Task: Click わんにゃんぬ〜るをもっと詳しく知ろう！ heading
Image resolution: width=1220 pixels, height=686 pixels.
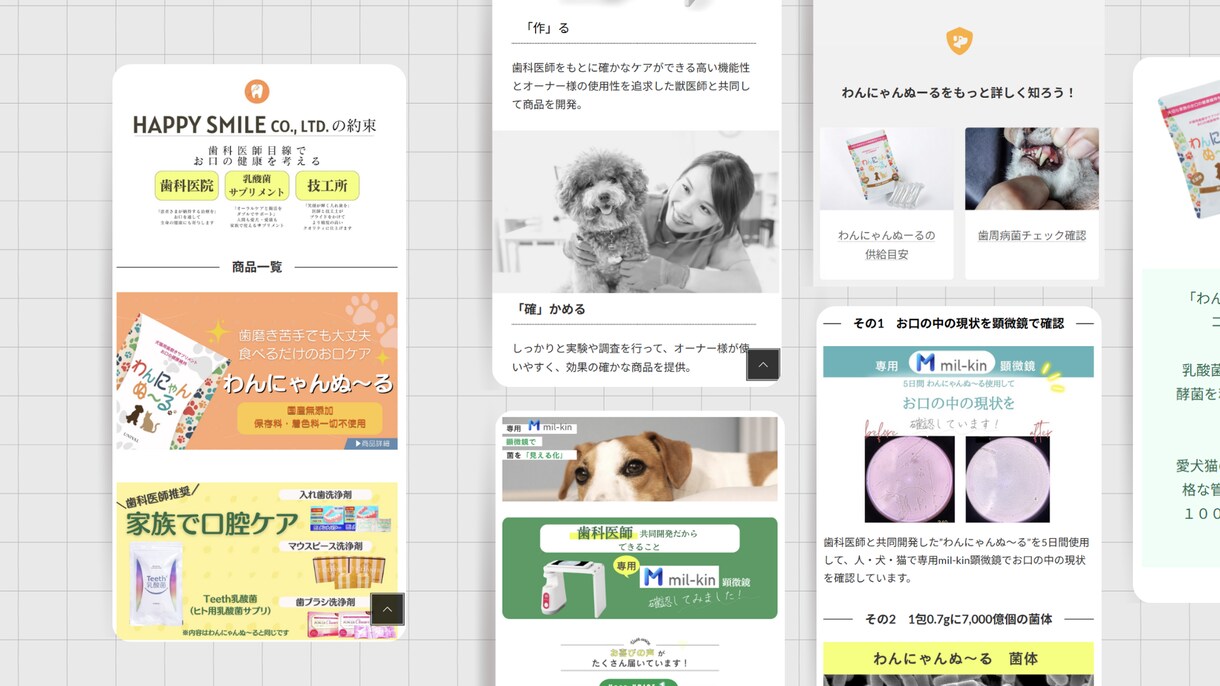Action: click(958, 93)
